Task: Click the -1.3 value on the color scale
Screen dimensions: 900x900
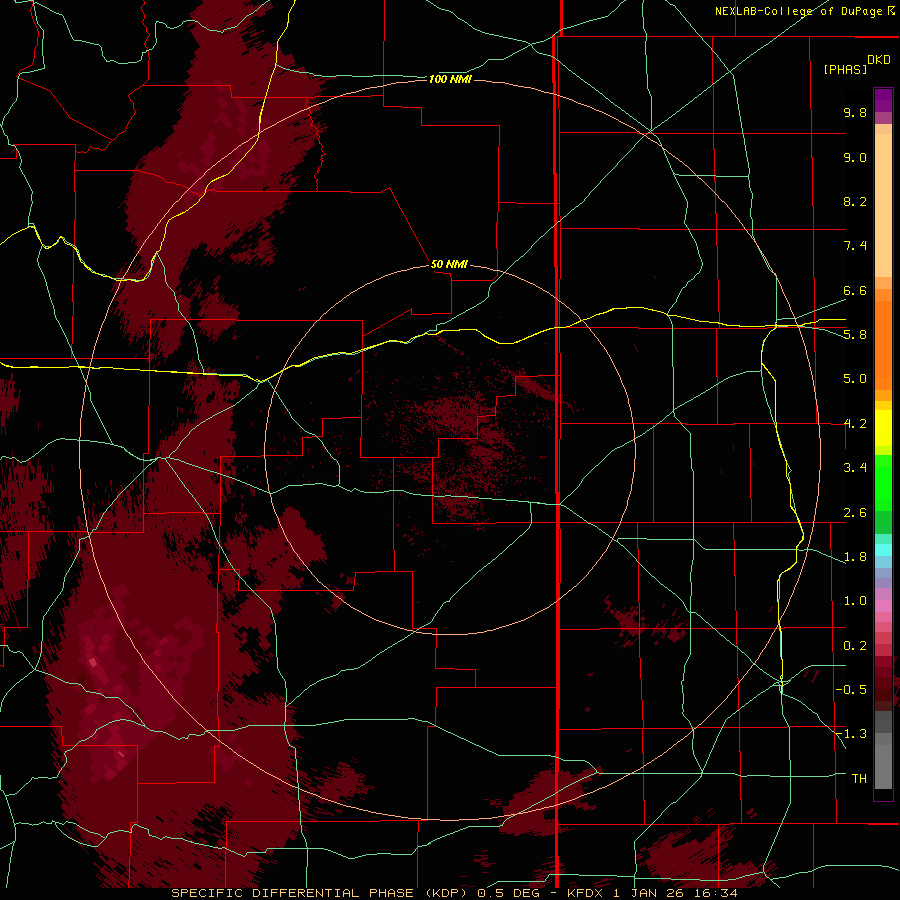Action: pyautogui.click(x=851, y=734)
